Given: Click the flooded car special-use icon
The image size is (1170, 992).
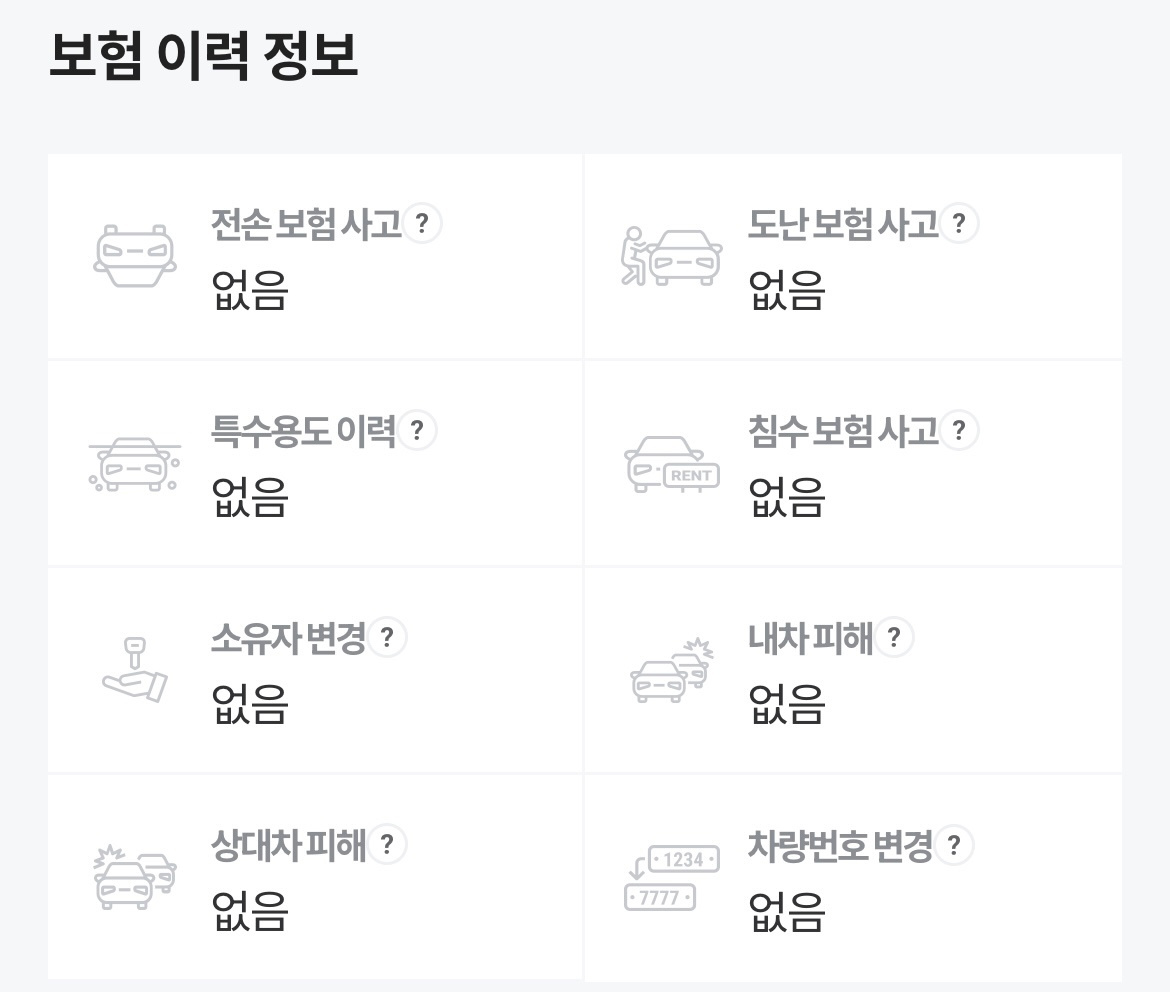Looking at the screenshot, I should pyautogui.click(x=135, y=464).
